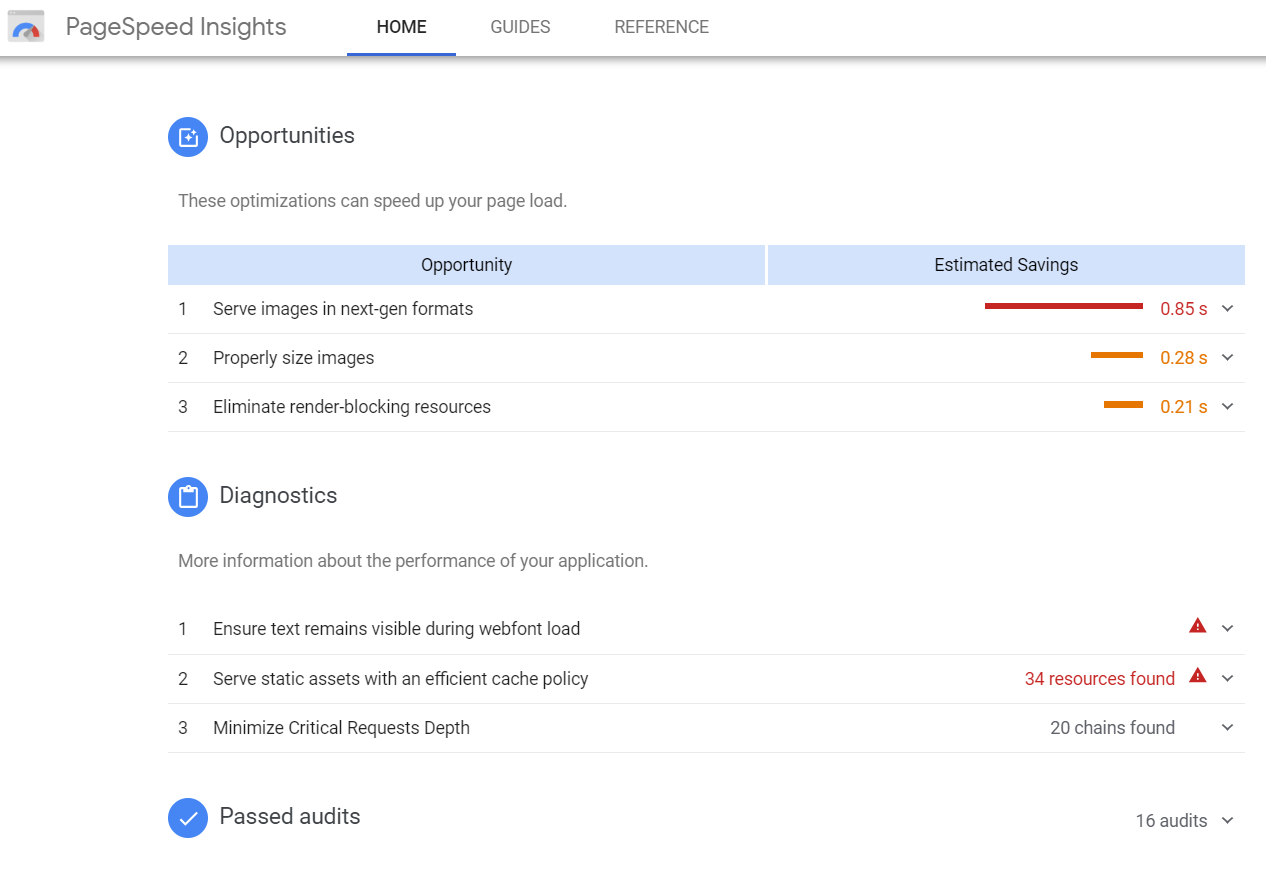Click the Passed audits checkmark icon
This screenshot has height=876, width=1266.
(187, 818)
